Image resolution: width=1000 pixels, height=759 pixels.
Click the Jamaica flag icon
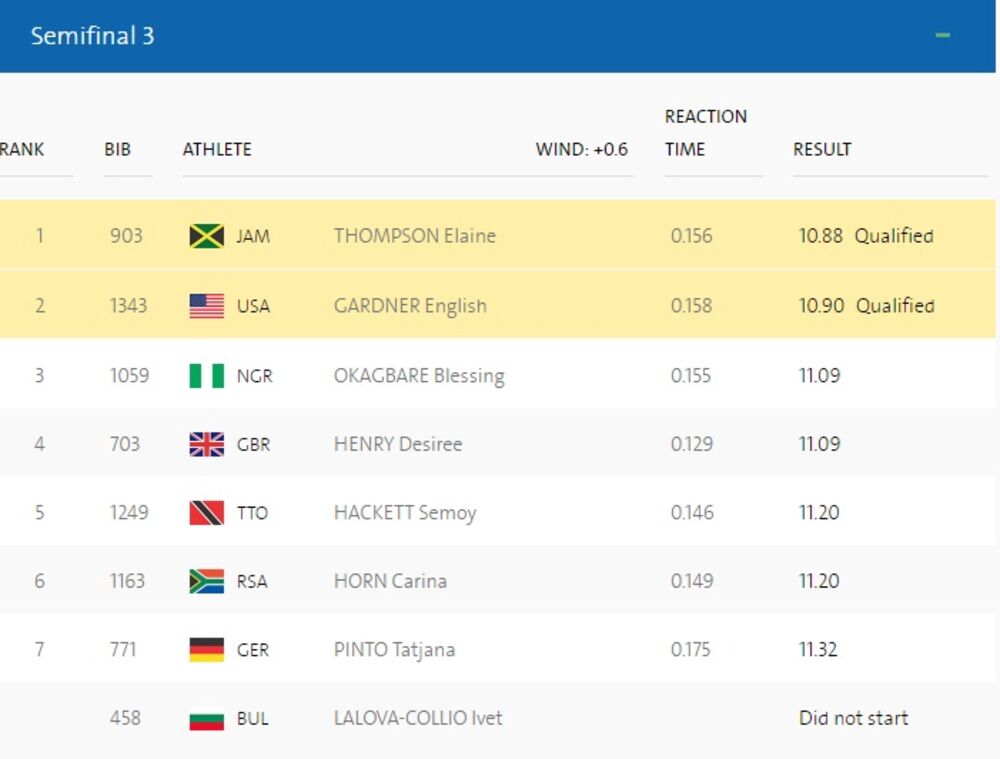[x=206, y=237]
